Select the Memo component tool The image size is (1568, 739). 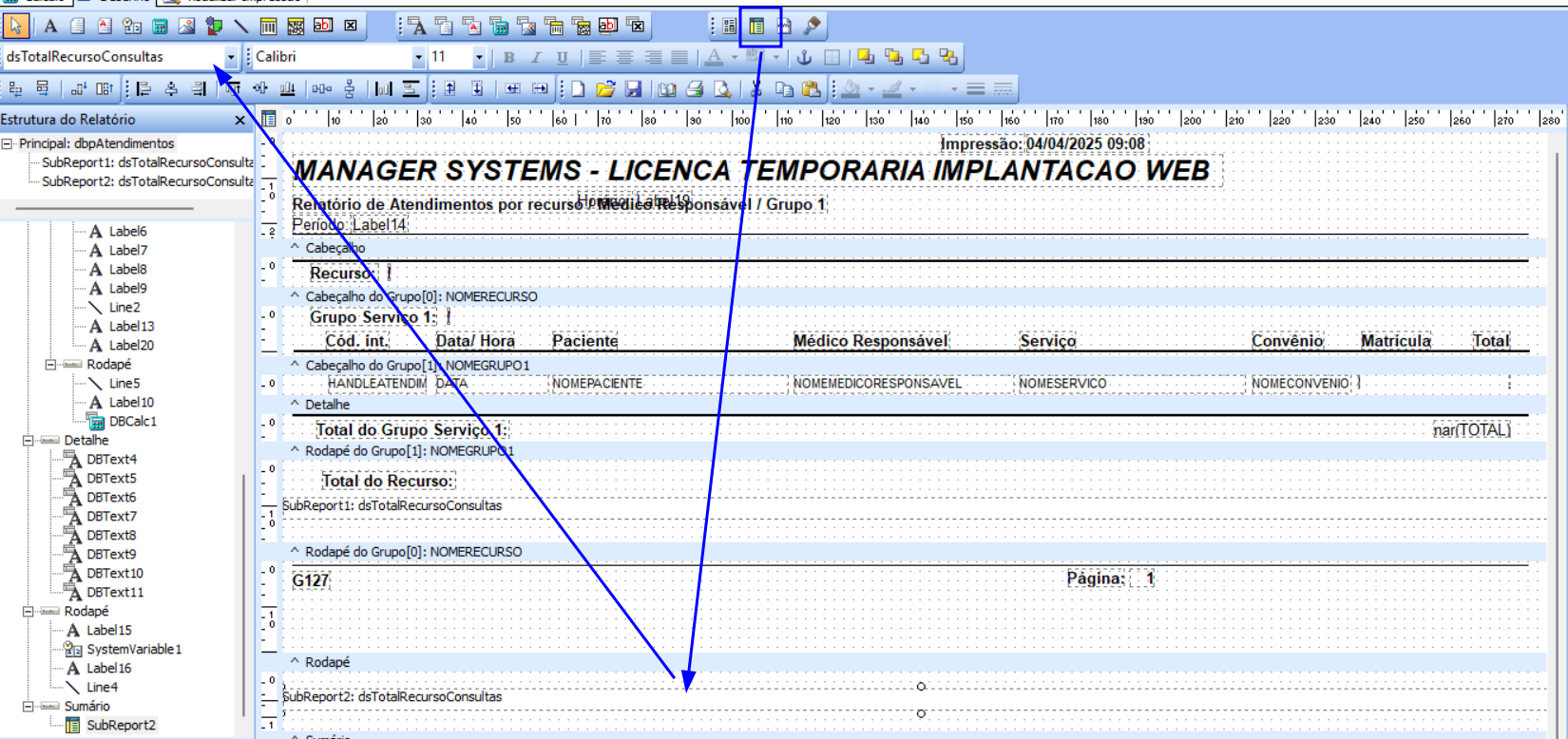[x=78, y=26]
